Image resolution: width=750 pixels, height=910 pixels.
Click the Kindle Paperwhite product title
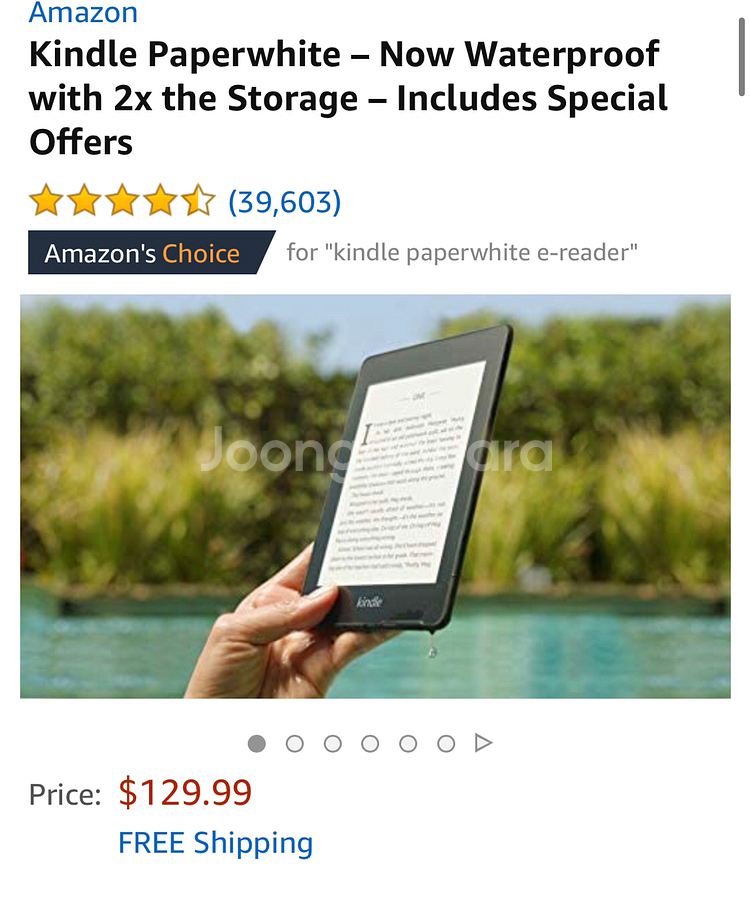348,98
